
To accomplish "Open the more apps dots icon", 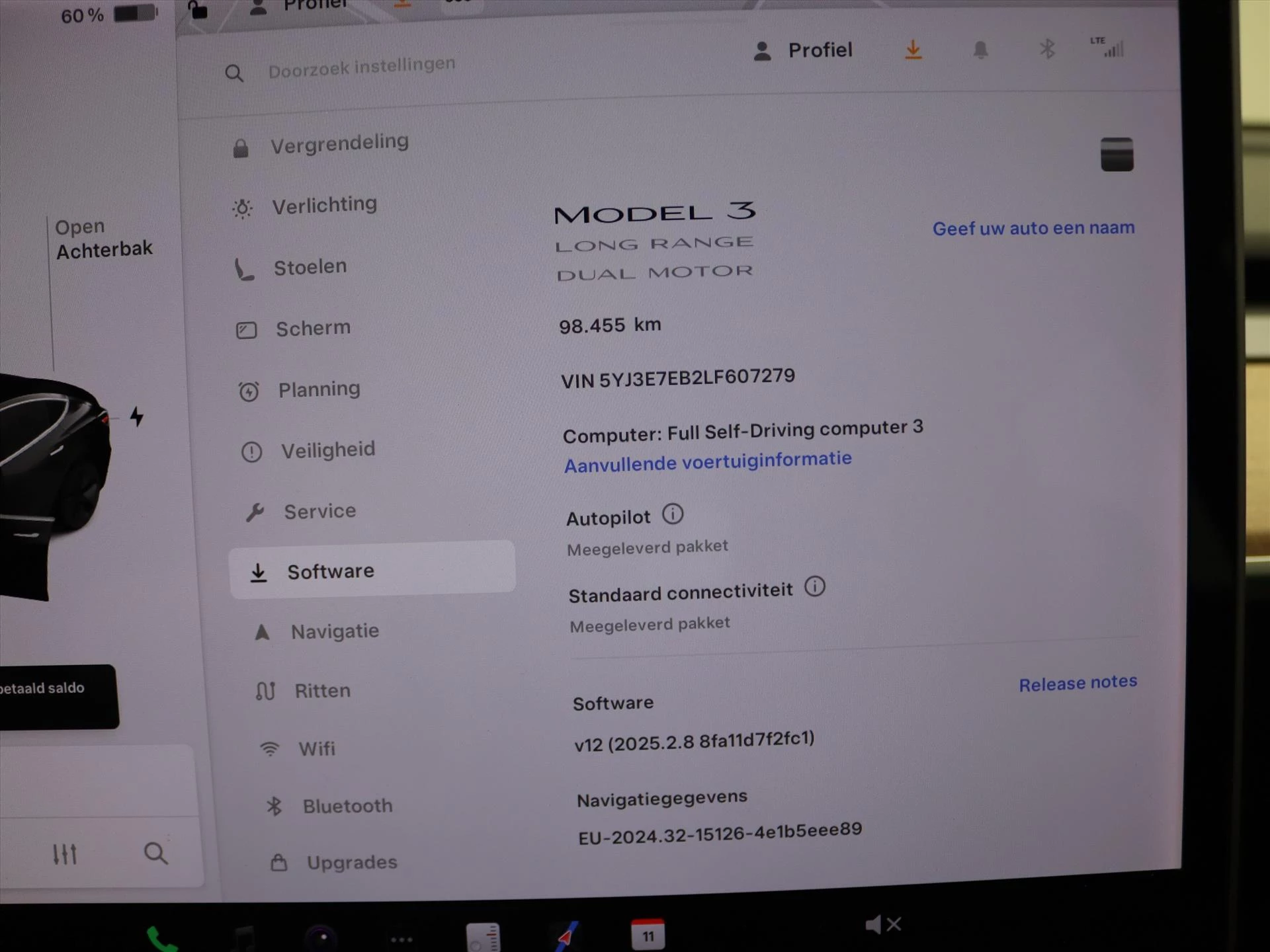I will pos(402,939).
